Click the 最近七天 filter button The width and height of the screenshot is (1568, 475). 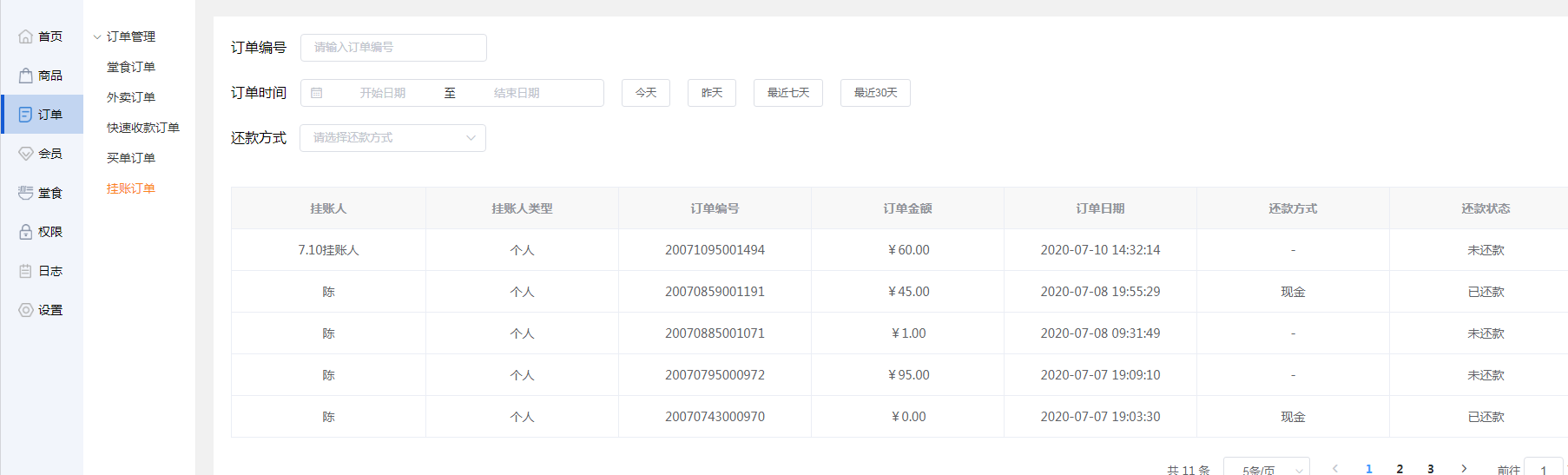coord(788,93)
